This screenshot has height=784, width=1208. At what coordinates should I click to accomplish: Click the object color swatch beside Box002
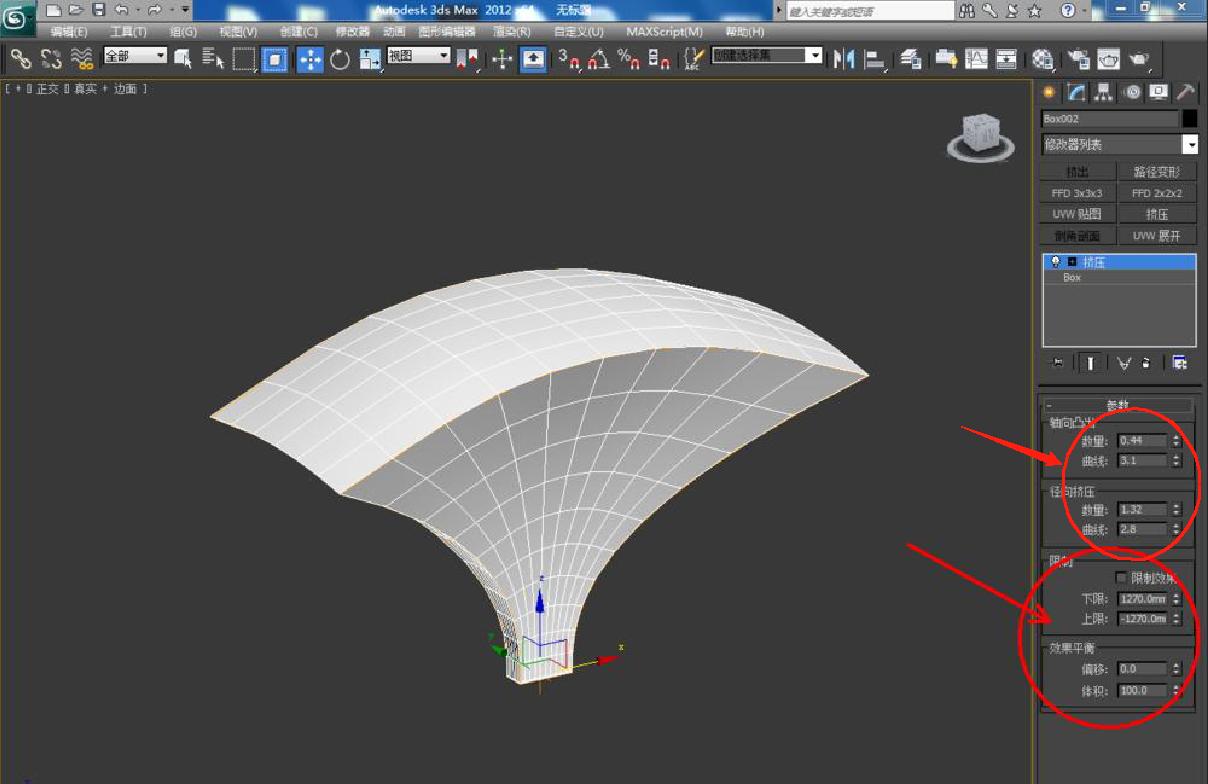(x=1191, y=118)
